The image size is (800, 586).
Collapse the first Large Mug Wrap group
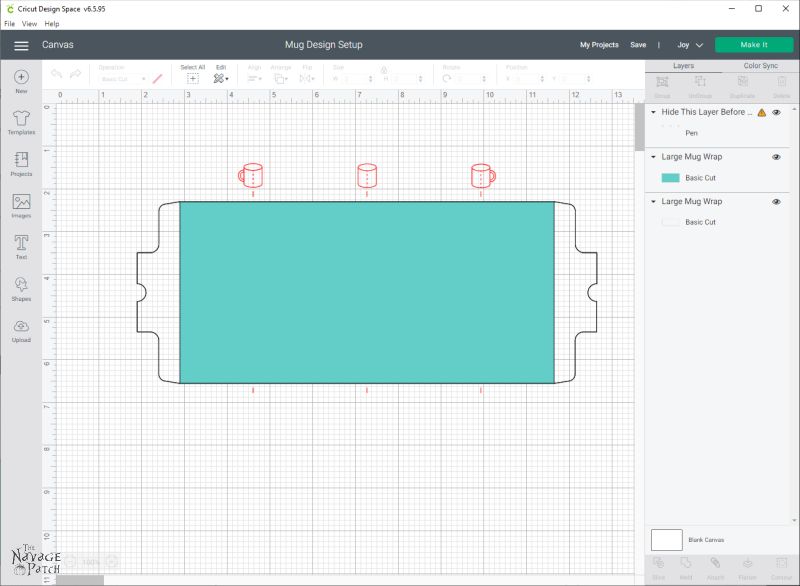(x=654, y=157)
